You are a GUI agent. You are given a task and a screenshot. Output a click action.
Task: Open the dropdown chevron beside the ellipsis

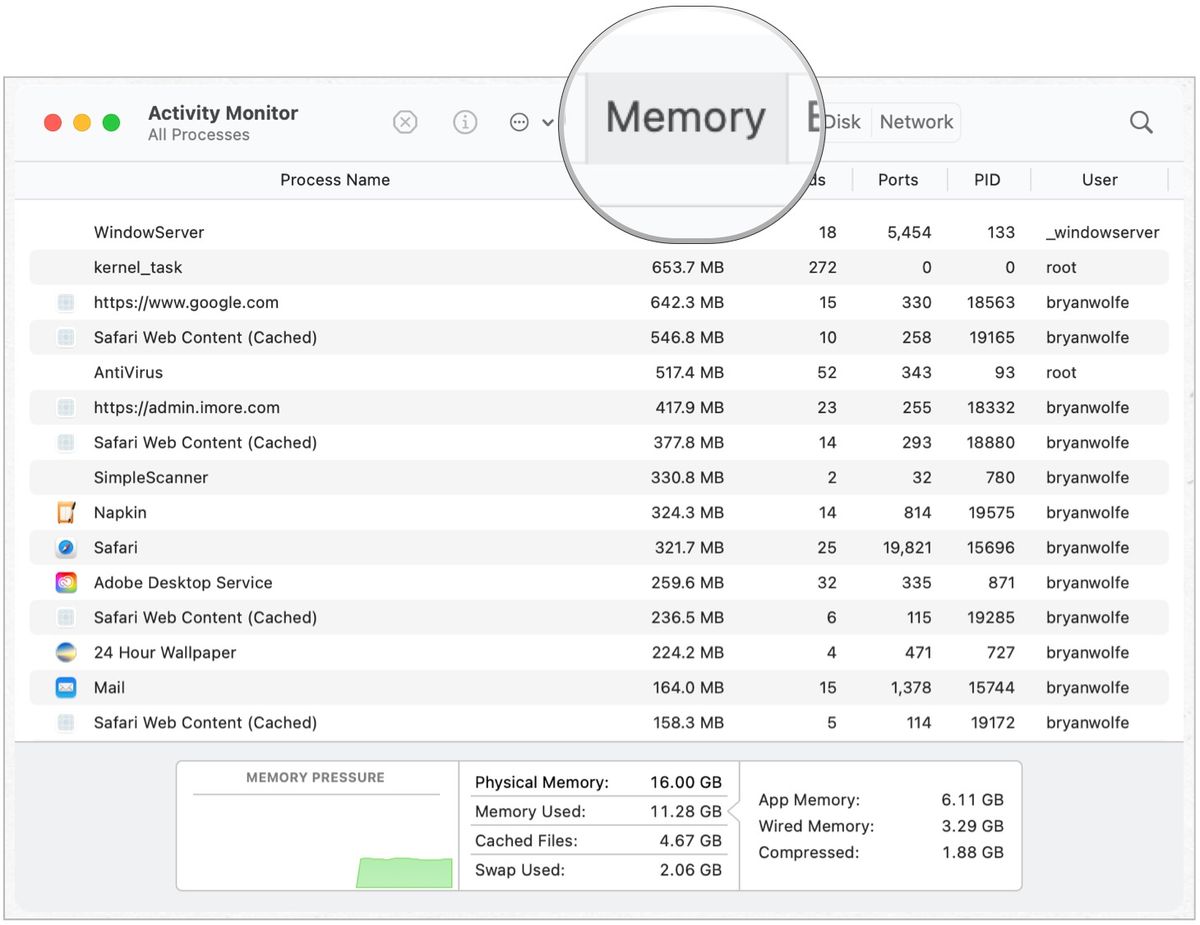pos(546,121)
